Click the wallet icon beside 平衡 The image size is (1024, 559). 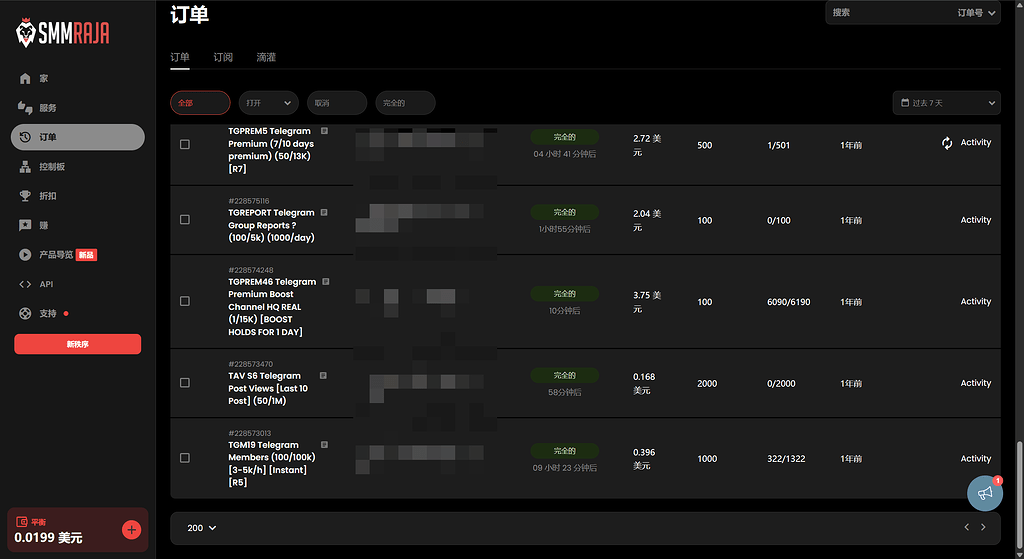[22, 522]
